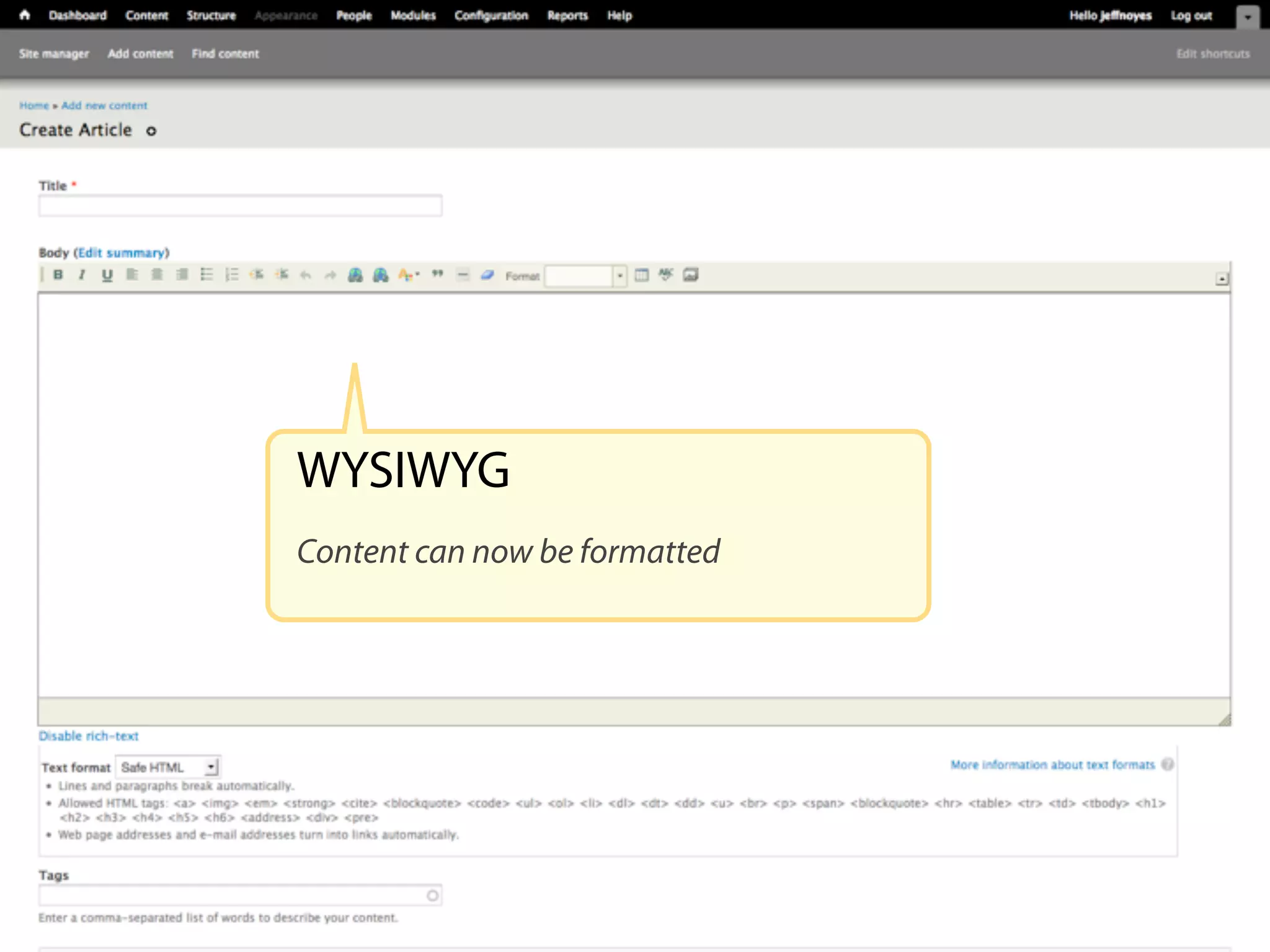Toggle underline formatting
Image resolution: width=1270 pixels, height=952 pixels.
click(107, 275)
